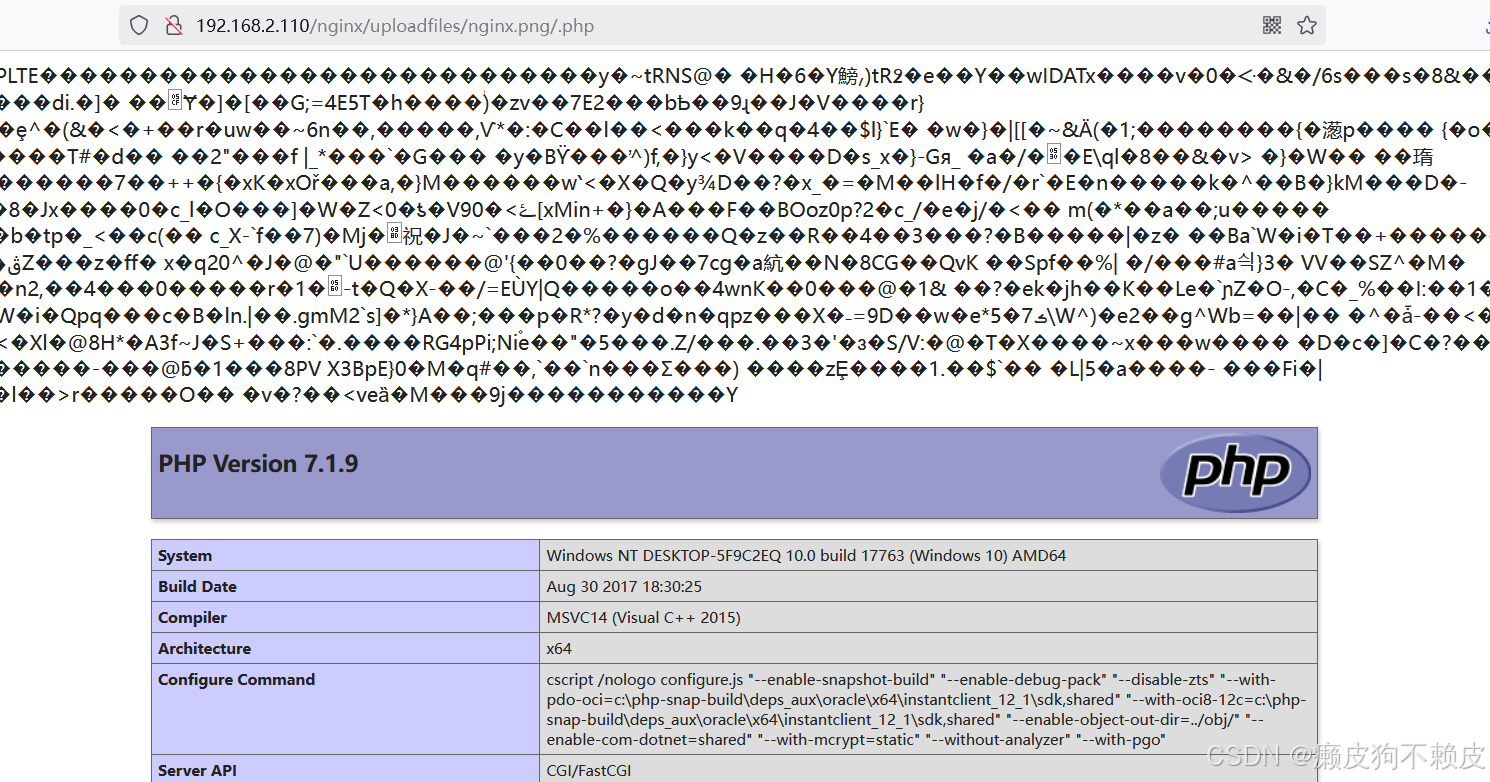Click the Build Date row label
Viewport: 1490px width, 782px height.
tap(197, 587)
